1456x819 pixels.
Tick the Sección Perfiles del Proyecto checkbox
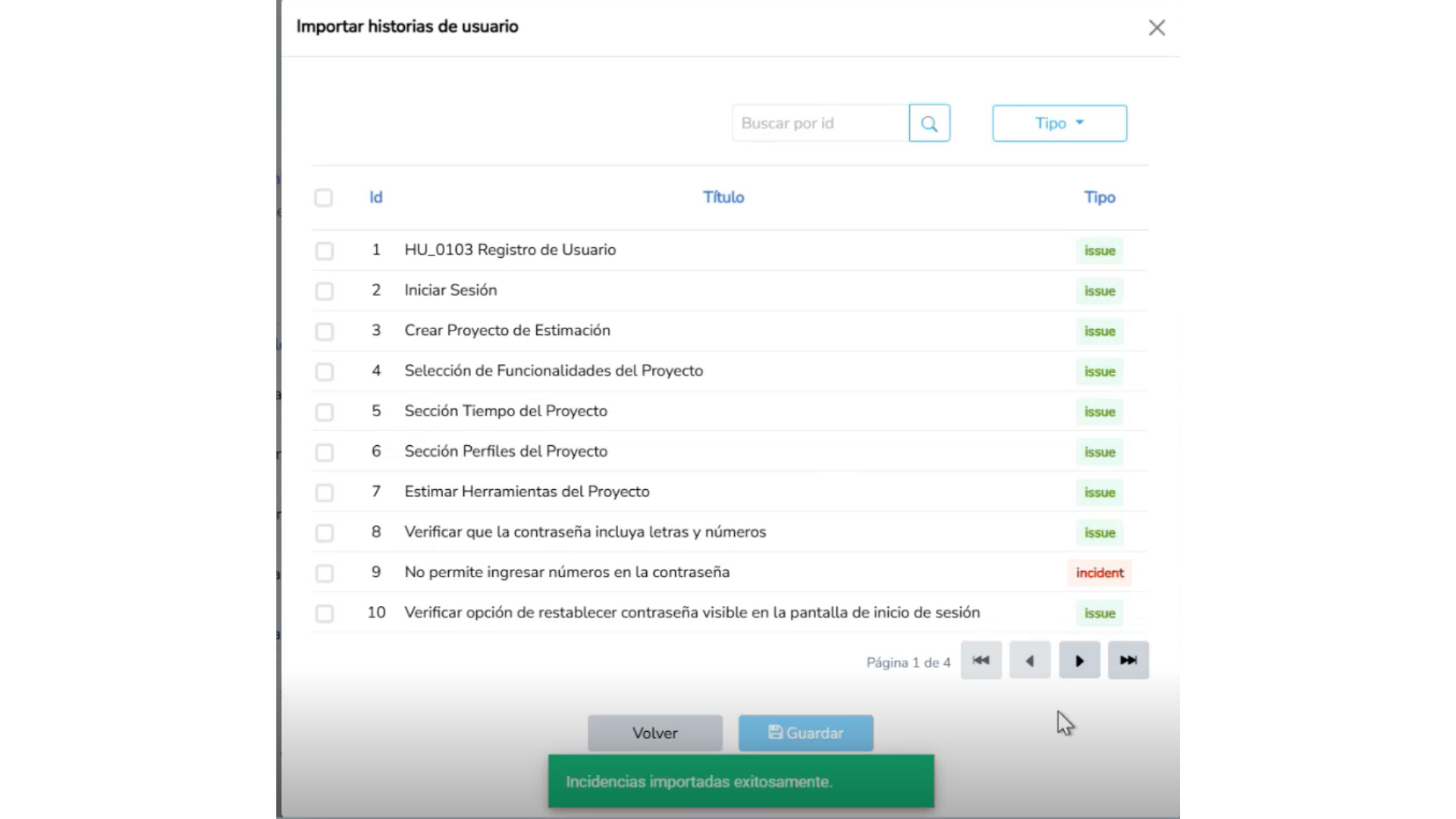[x=325, y=453]
